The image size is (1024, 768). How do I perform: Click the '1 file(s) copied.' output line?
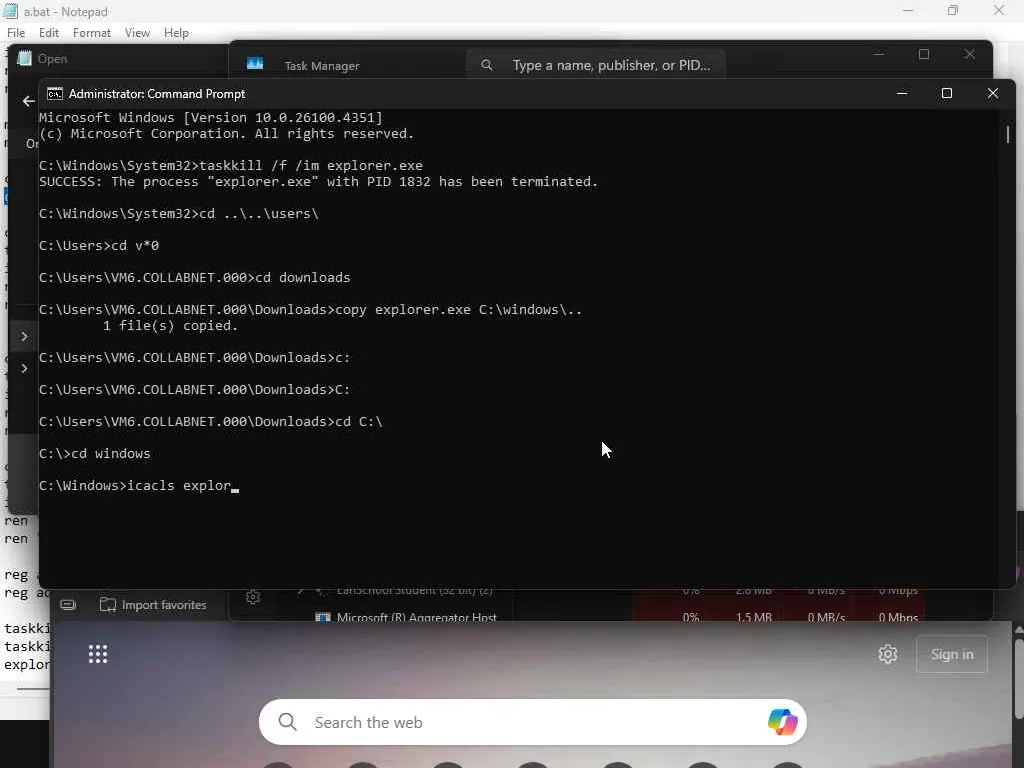tap(170, 325)
